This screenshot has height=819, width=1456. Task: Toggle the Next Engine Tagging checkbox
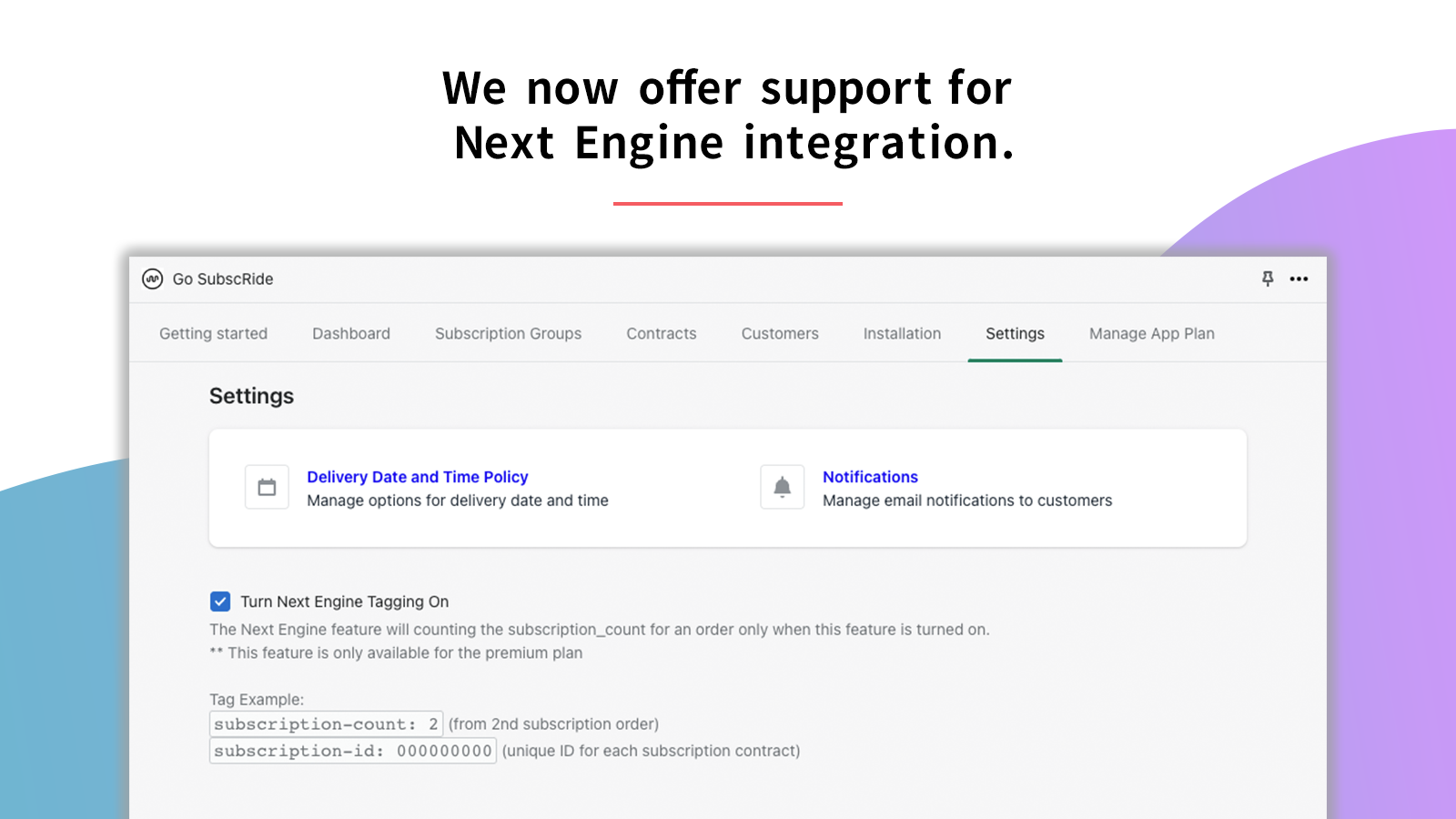point(220,602)
